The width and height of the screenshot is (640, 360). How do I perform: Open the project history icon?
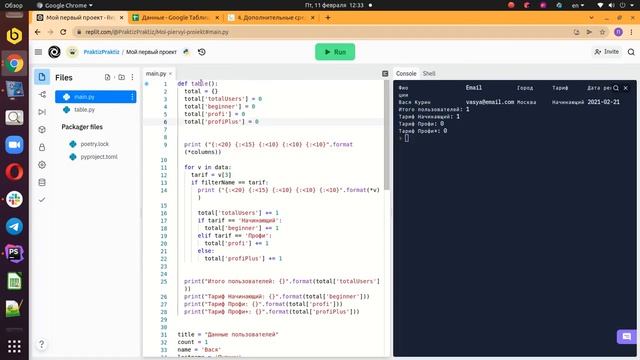pos(202,52)
